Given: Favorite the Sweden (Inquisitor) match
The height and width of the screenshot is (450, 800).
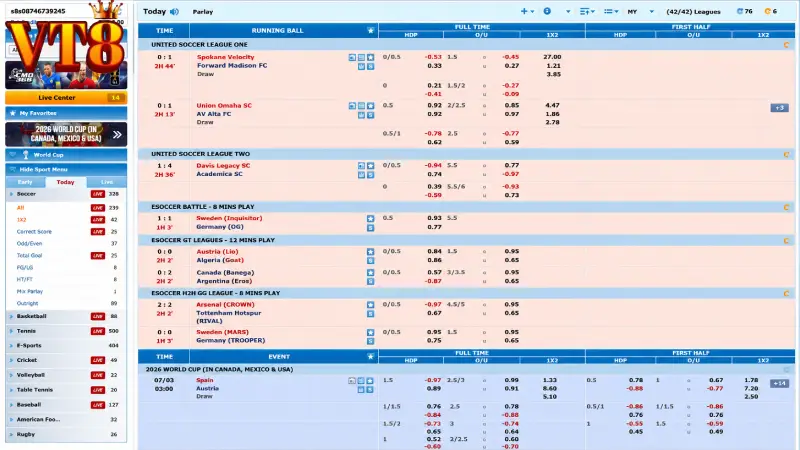Looking at the screenshot, I should point(370,218).
